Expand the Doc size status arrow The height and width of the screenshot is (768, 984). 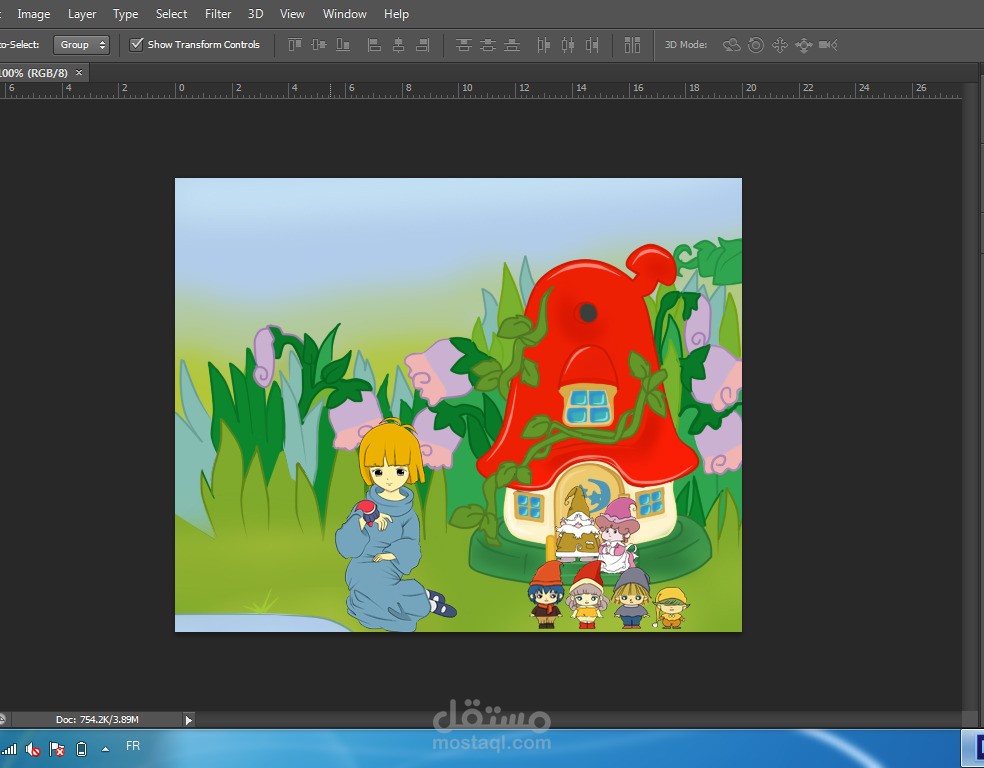pyautogui.click(x=188, y=720)
